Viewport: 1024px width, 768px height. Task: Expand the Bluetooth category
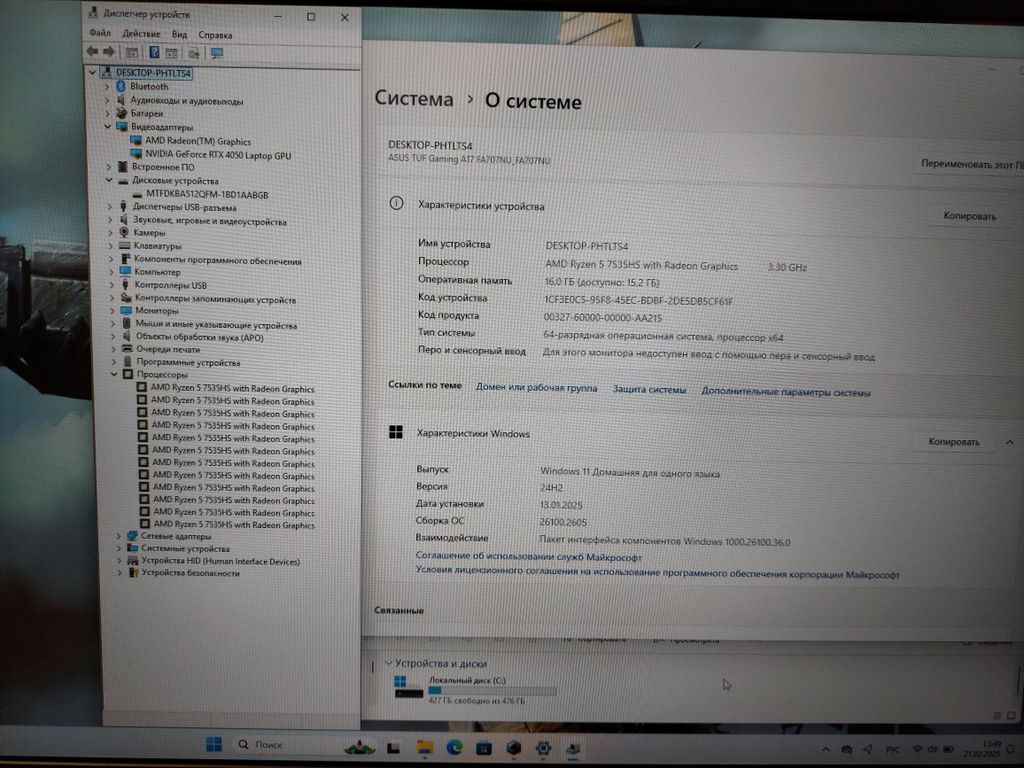coord(107,87)
